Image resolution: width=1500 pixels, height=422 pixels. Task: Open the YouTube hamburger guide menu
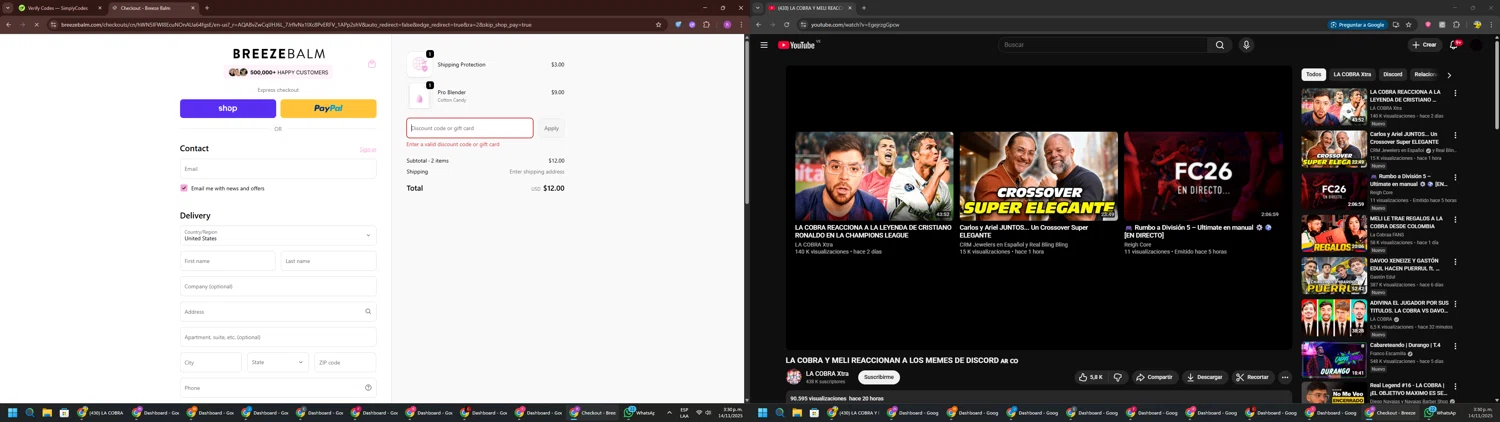pyautogui.click(x=764, y=45)
